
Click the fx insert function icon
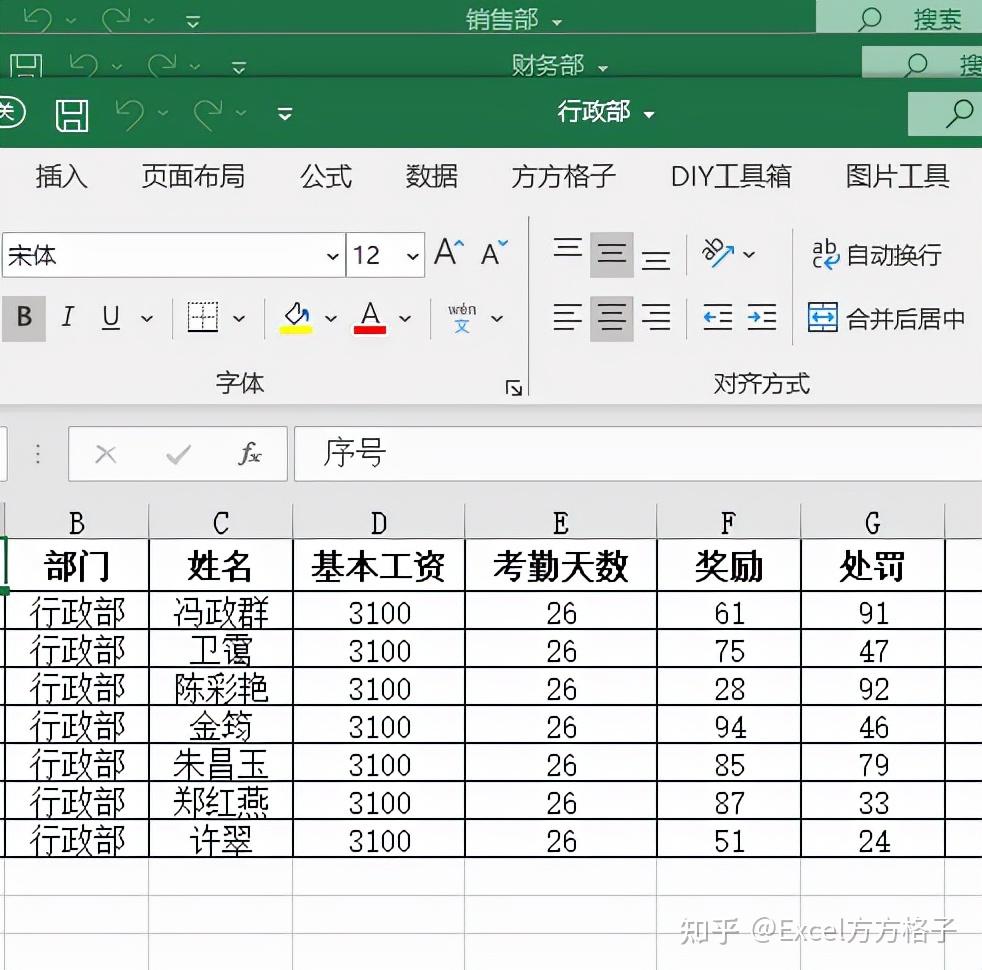pos(250,453)
